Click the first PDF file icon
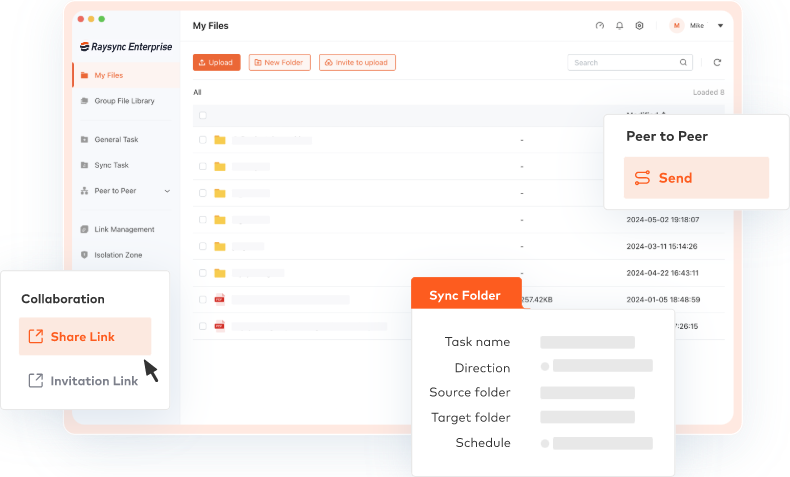This screenshot has width=790, height=477. coord(219,299)
